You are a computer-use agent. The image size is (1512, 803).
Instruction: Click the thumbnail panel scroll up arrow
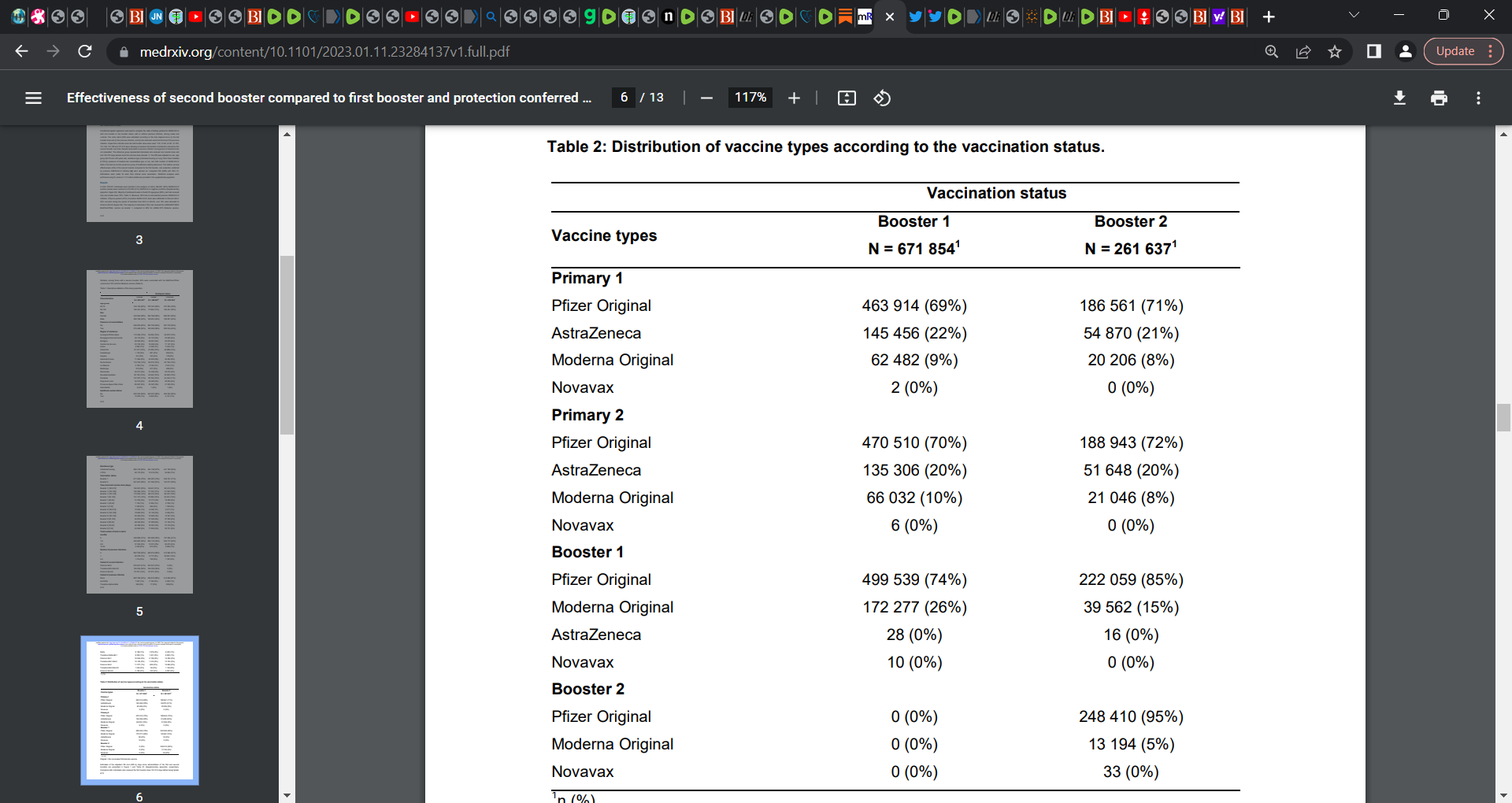pos(287,134)
